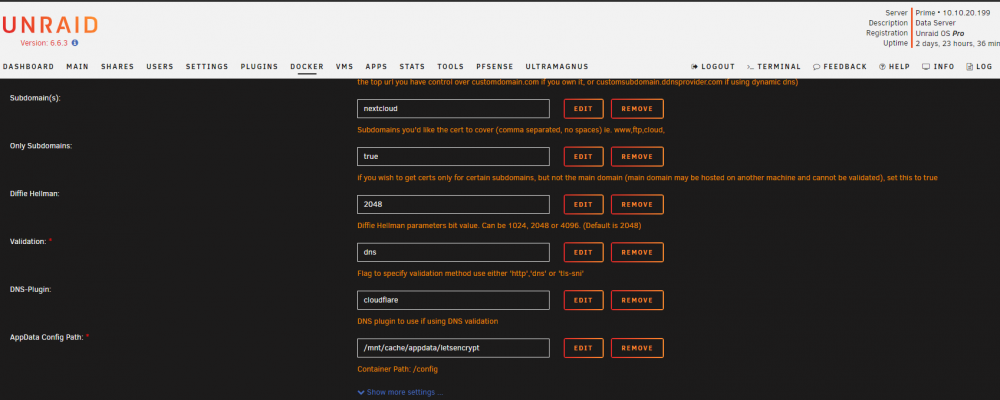
Task: Click the Info monitor icon
Action: tap(926, 66)
